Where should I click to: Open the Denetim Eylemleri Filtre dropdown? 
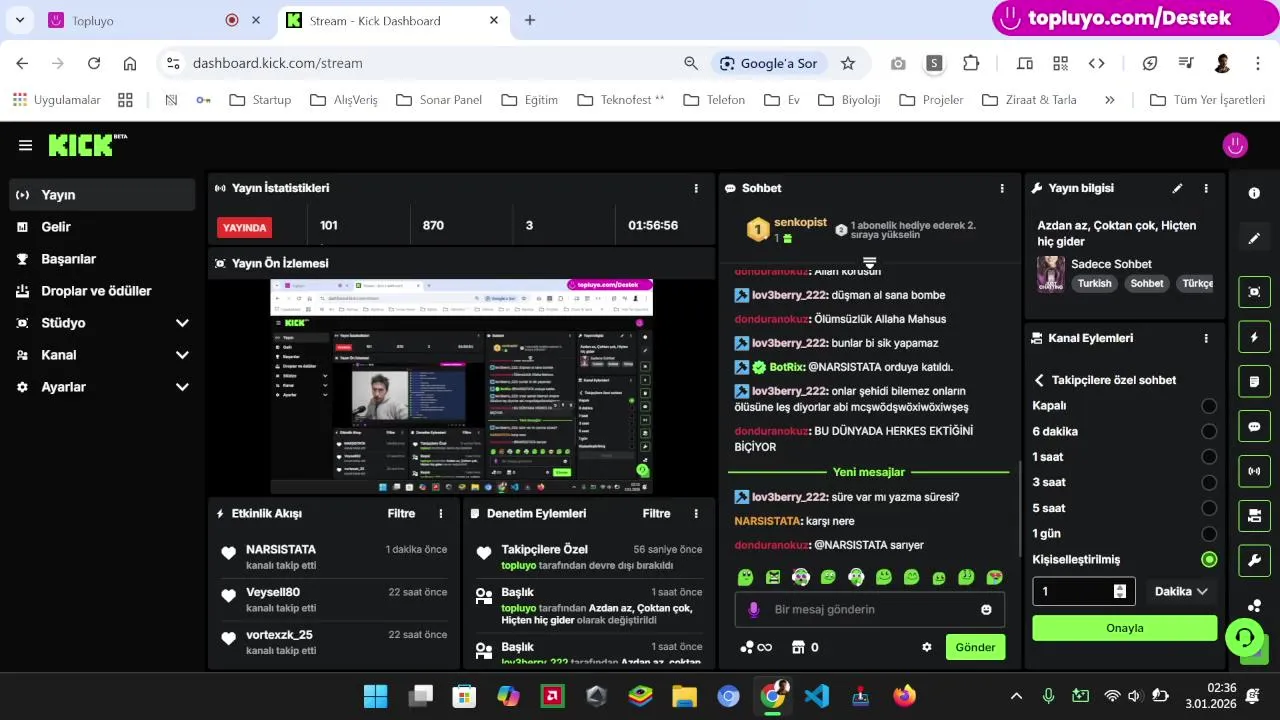pyautogui.click(x=656, y=513)
